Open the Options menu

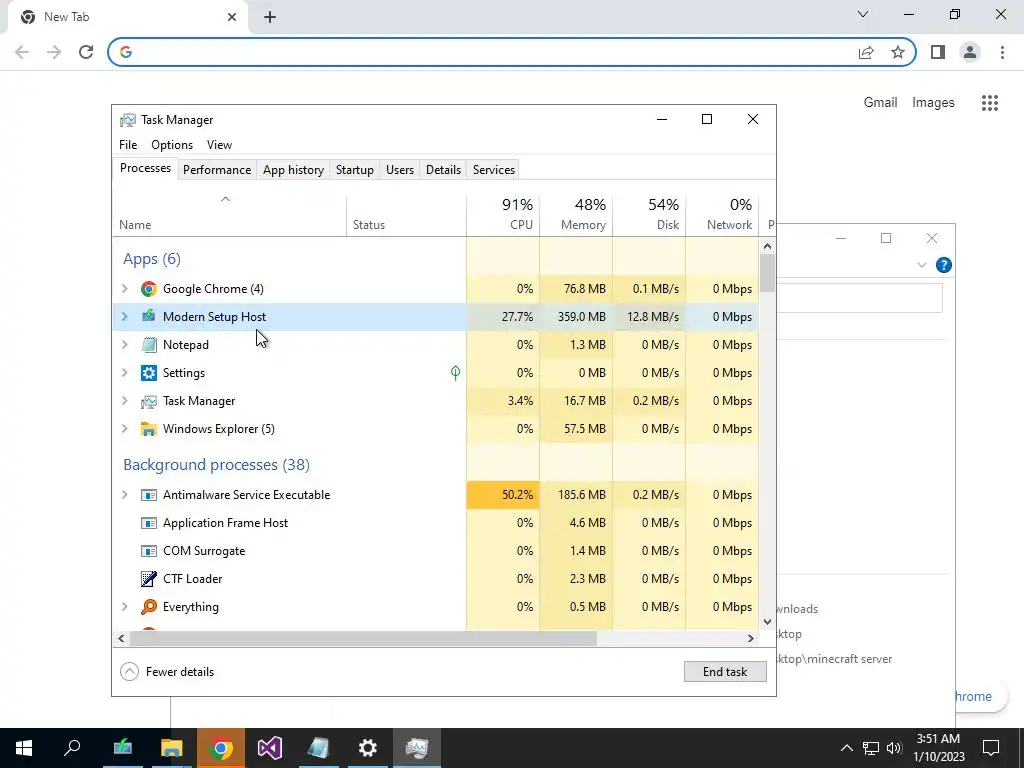[172, 145]
